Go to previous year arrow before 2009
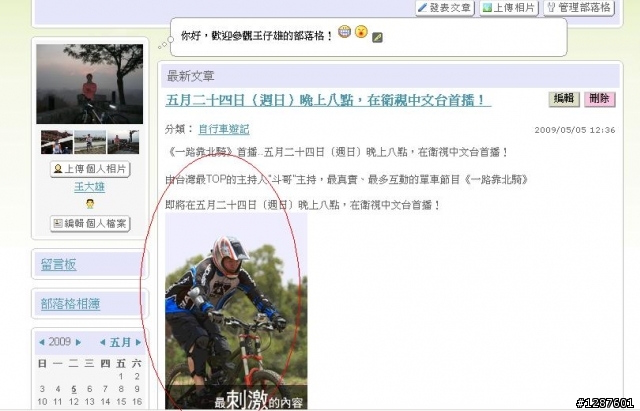640x411 pixels. pyautogui.click(x=42, y=342)
